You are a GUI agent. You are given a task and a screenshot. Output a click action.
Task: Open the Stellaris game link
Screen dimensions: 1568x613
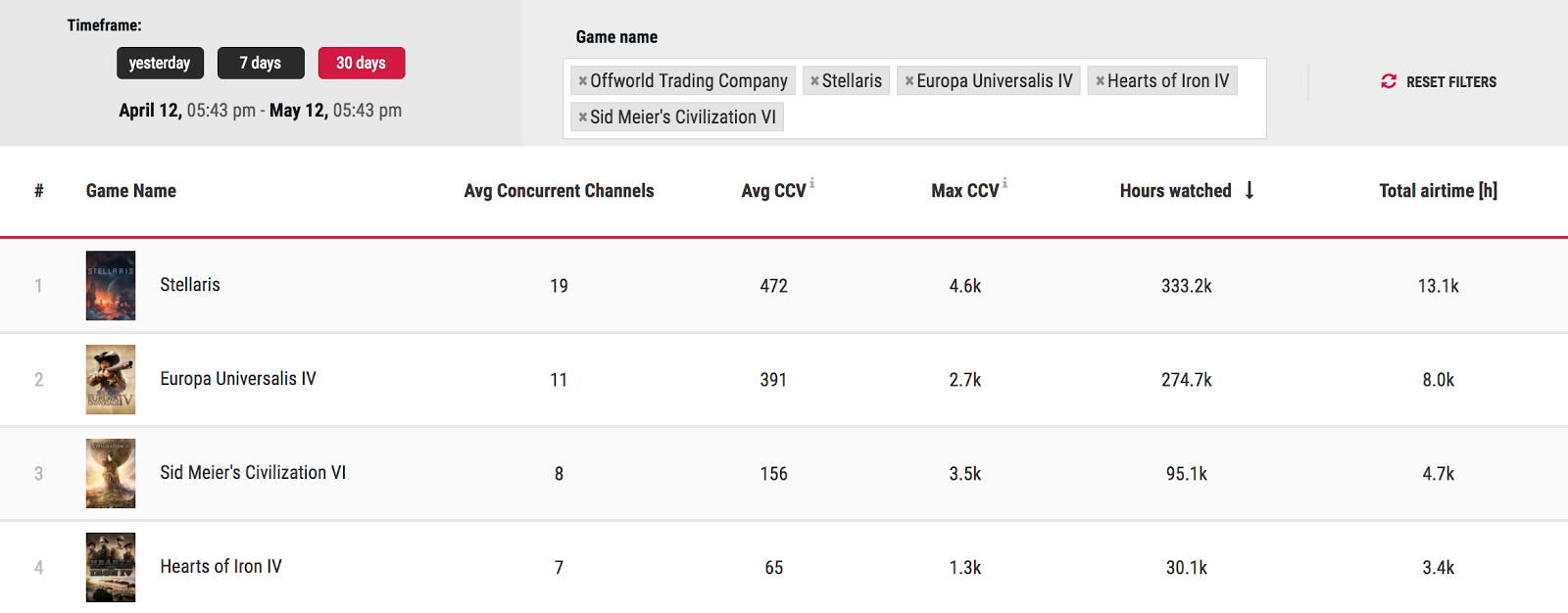190,285
